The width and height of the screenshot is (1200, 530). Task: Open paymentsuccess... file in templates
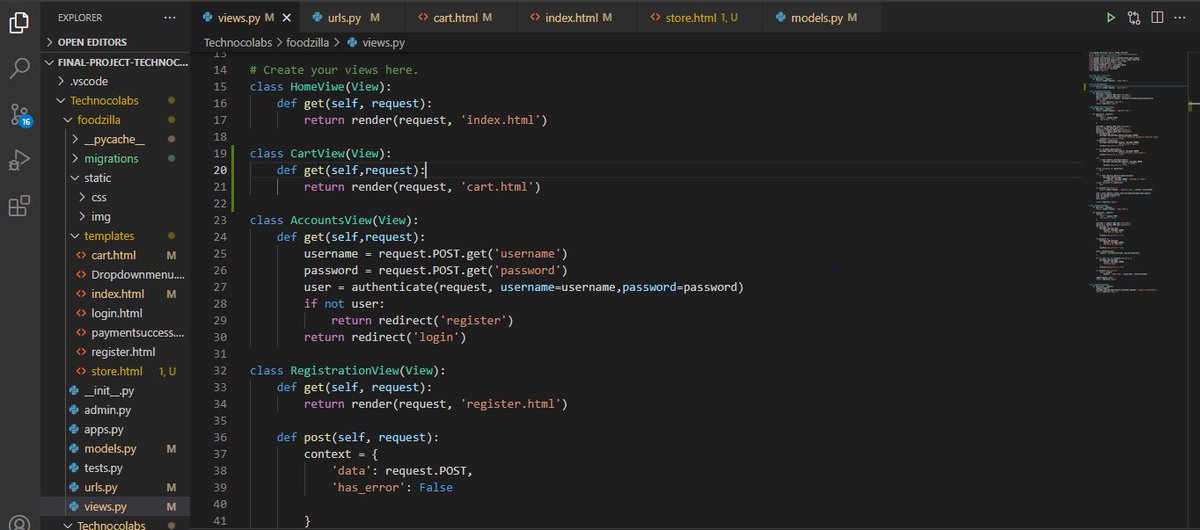pyautogui.click(x=115, y=332)
